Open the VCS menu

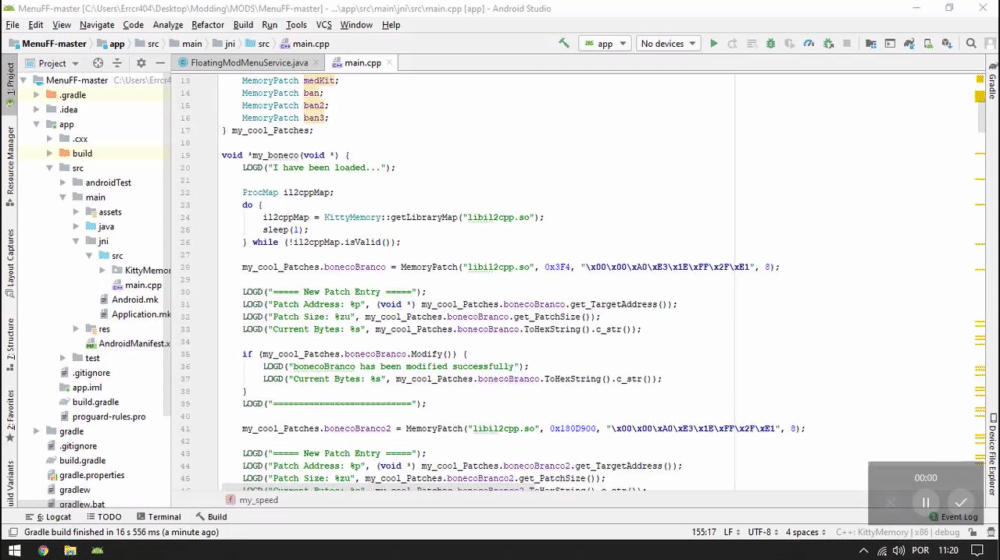(323, 25)
